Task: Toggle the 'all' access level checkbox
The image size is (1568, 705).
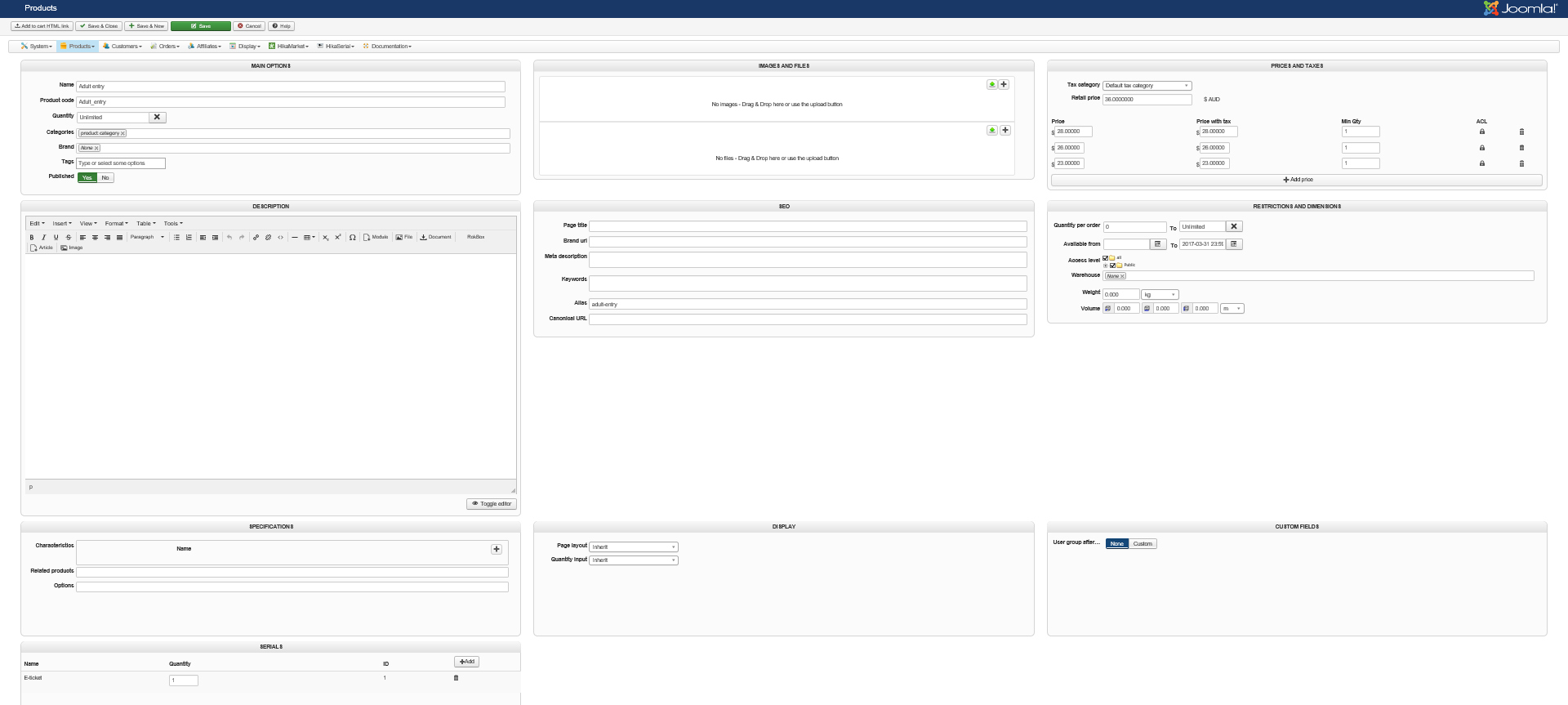Action: tap(1106, 258)
